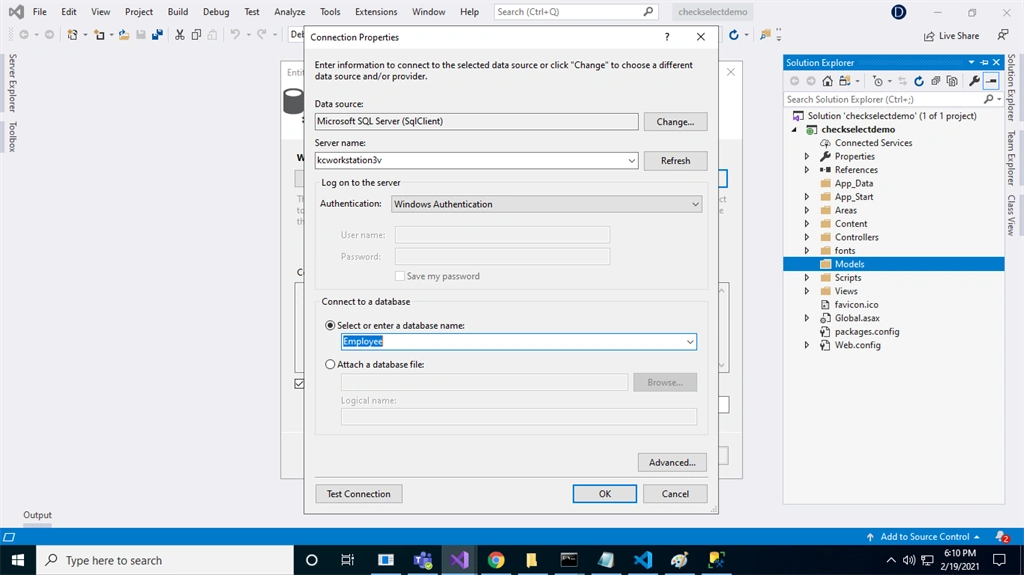Open the File menu

point(40,12)
